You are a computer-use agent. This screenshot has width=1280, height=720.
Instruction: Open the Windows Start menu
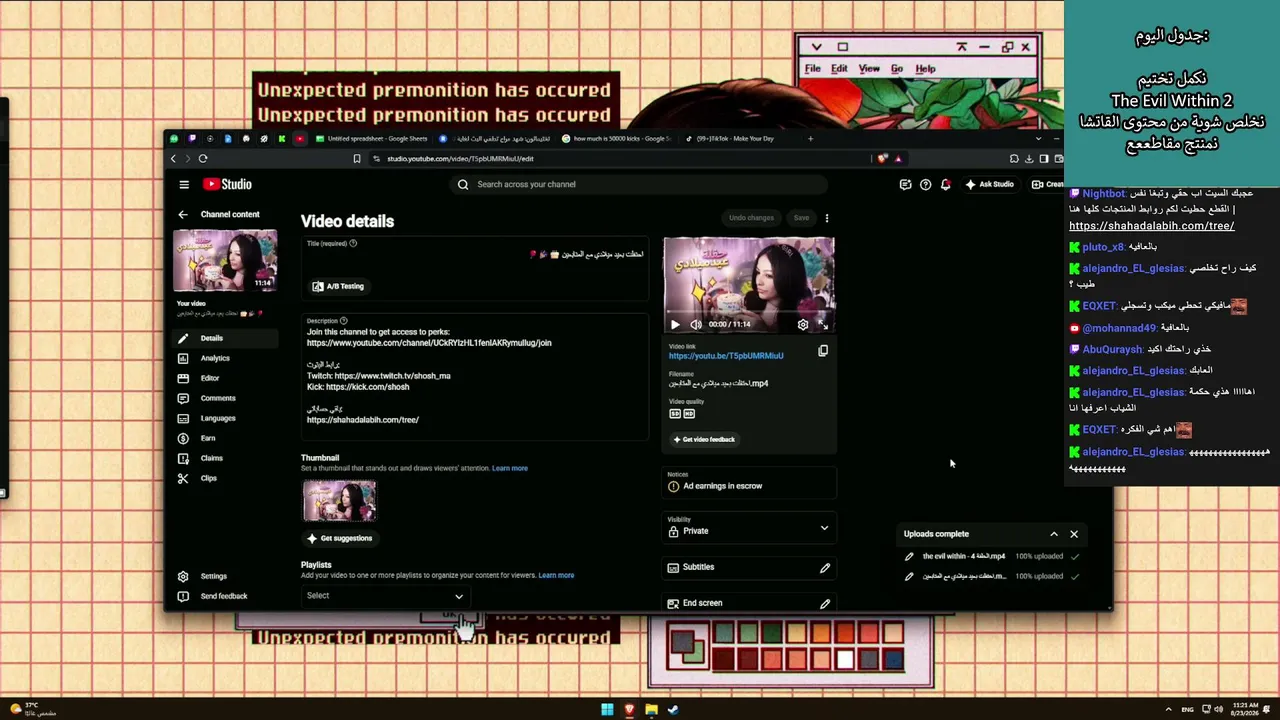click(607, 710)
